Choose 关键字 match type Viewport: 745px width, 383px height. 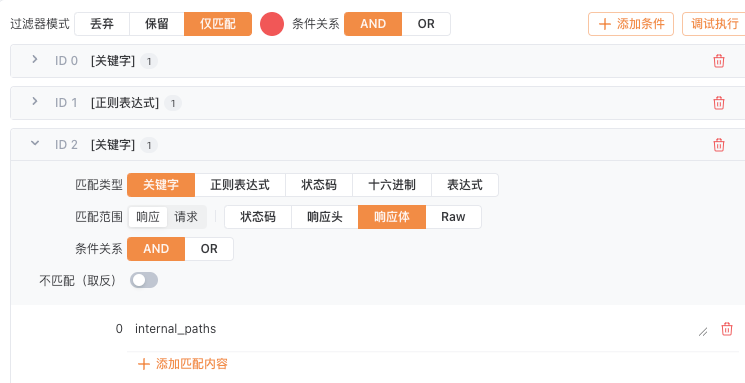161,185
